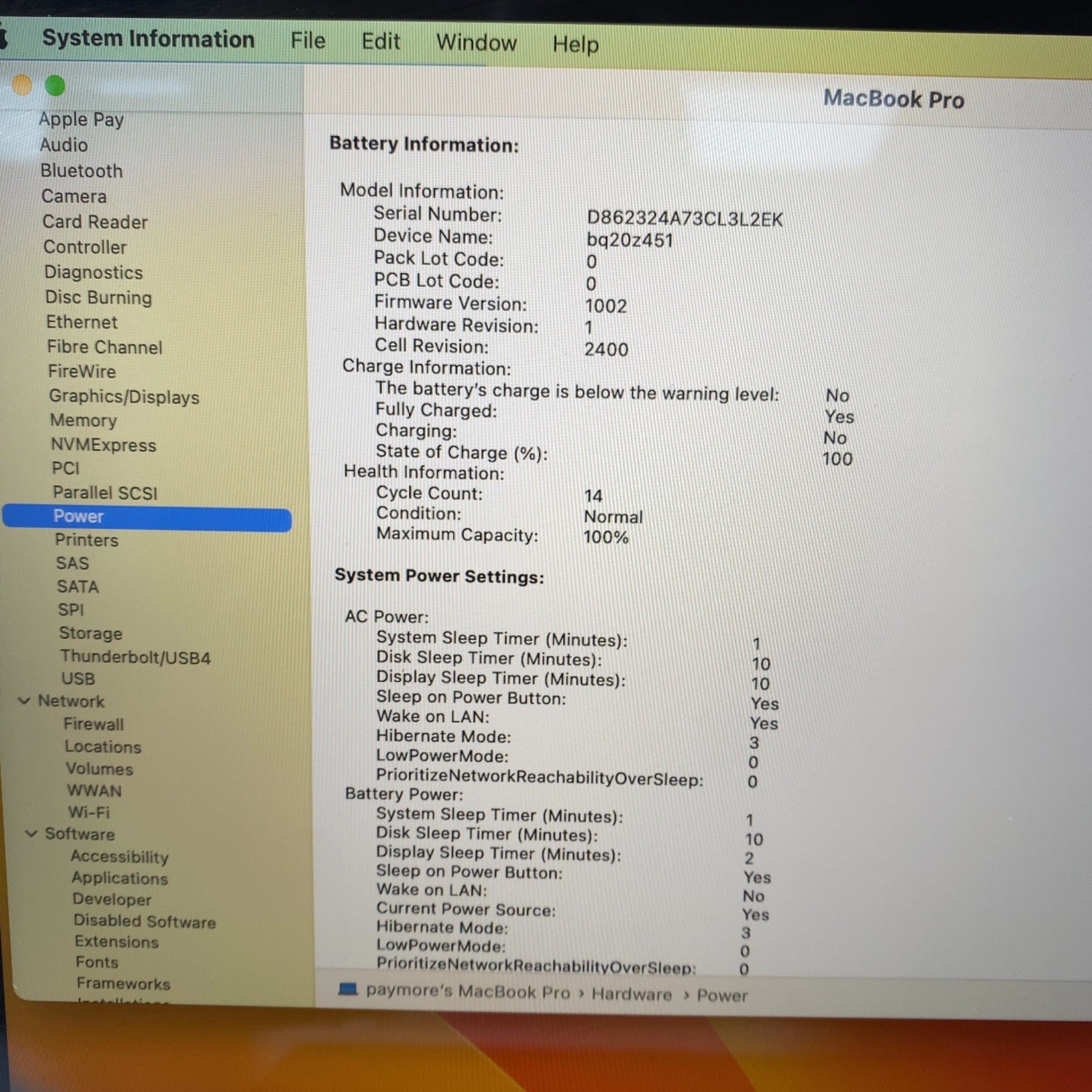The width and height of the screenshot is (1092, 1092).
Task: Click the serial number value D862324A73CL3L2EK
Action: [685, 219]
